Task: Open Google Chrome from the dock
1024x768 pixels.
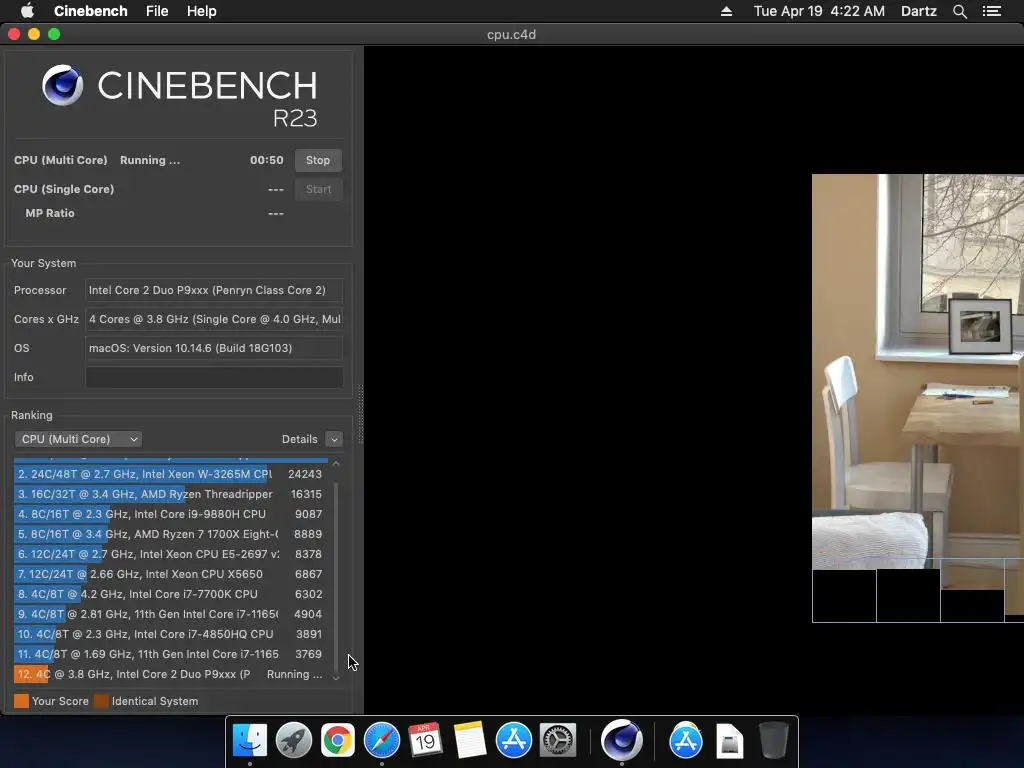Action: tap(338, 741)
